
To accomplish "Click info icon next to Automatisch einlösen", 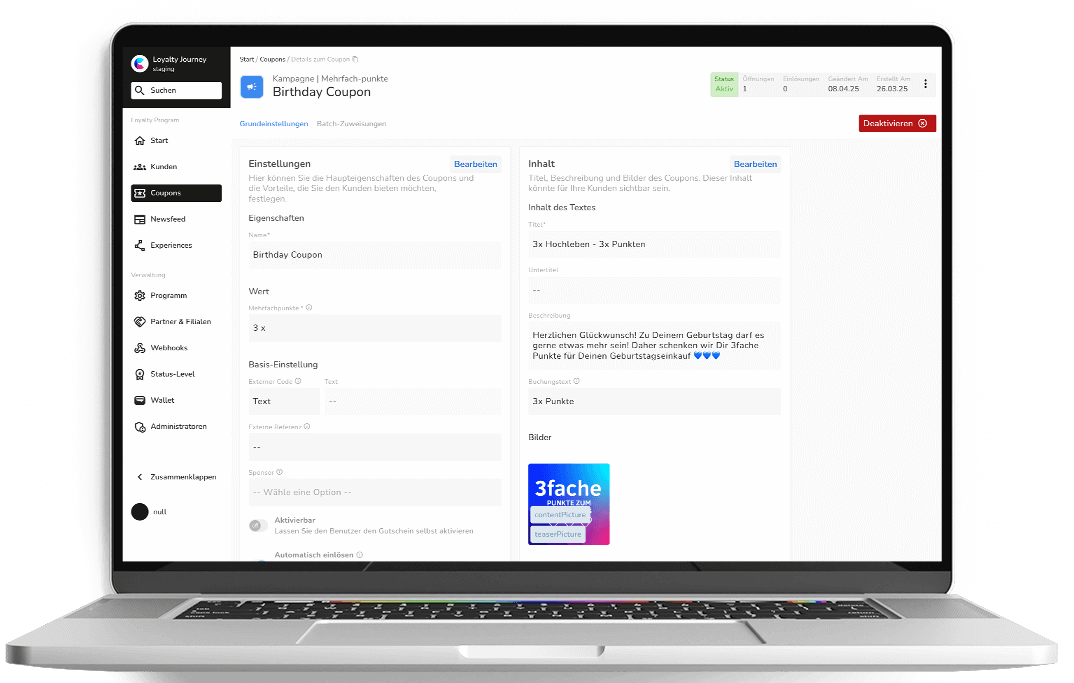I will [x=360, y=555].
